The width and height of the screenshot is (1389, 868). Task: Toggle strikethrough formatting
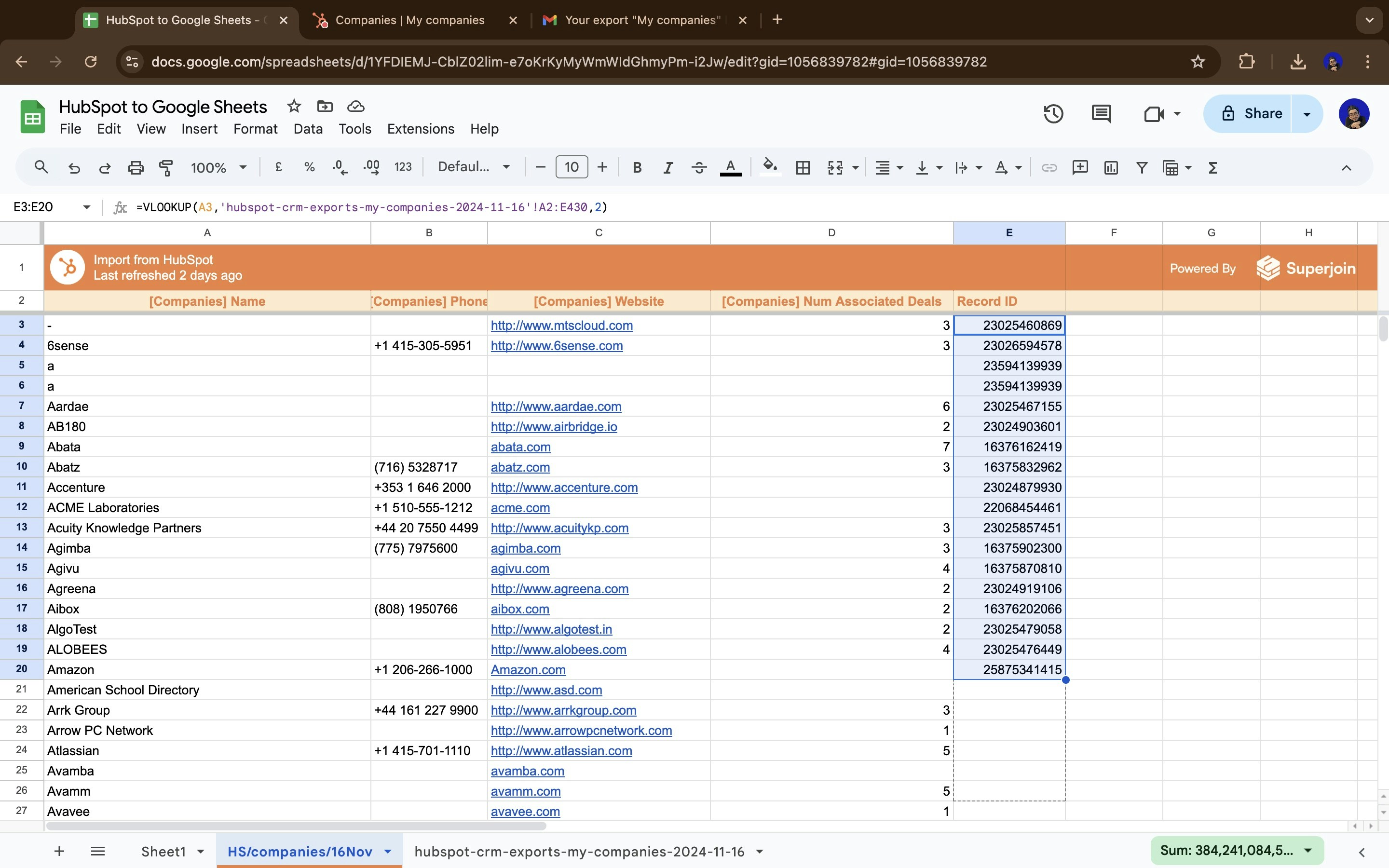coord(698,168)
